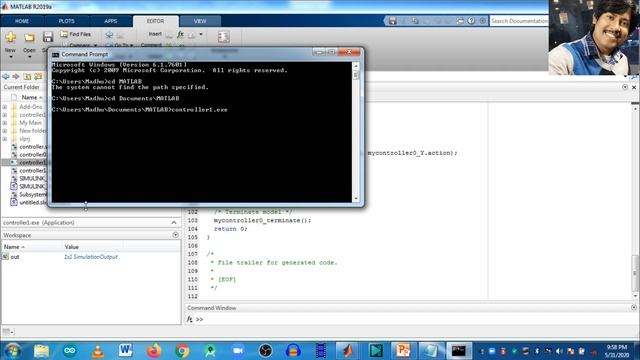Click the Save floppy icon in ribbon
640x360 pixels.
pyautogui.click(x=47, y=37)
